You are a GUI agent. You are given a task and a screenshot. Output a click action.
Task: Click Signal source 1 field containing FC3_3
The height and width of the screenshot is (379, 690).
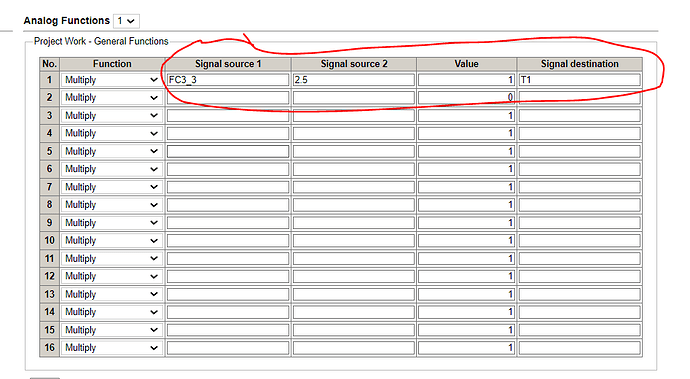(228, 80)
